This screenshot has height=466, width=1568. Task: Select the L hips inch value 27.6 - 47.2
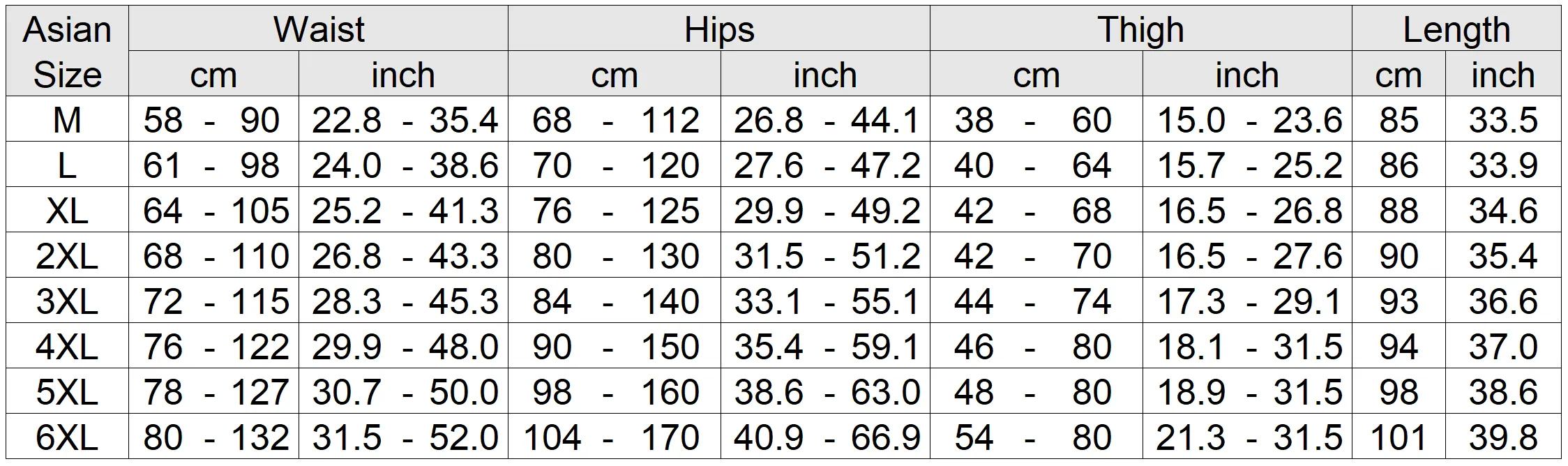825,165
